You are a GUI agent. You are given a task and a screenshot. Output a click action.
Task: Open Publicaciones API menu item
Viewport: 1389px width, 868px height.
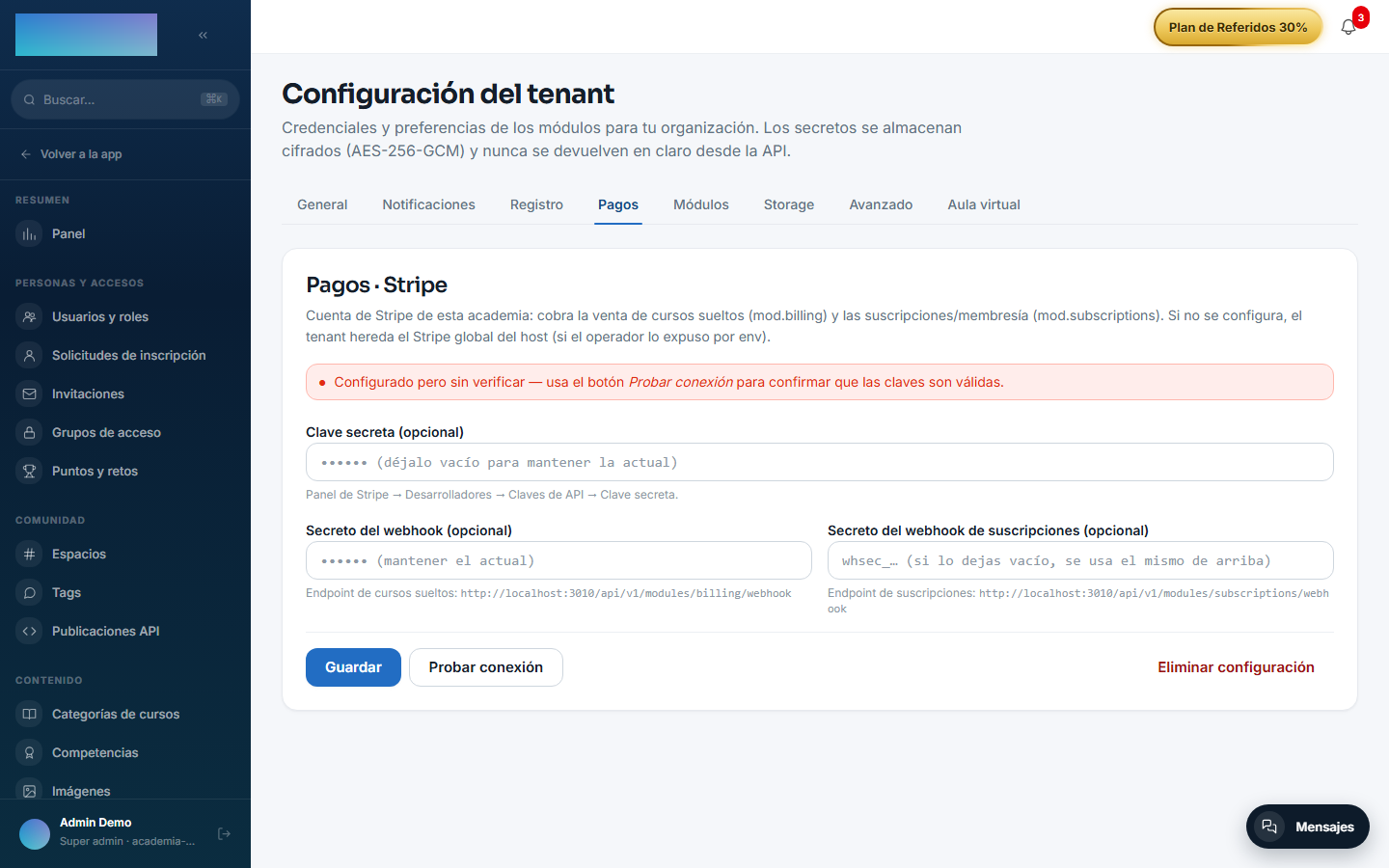pos(125,632)
